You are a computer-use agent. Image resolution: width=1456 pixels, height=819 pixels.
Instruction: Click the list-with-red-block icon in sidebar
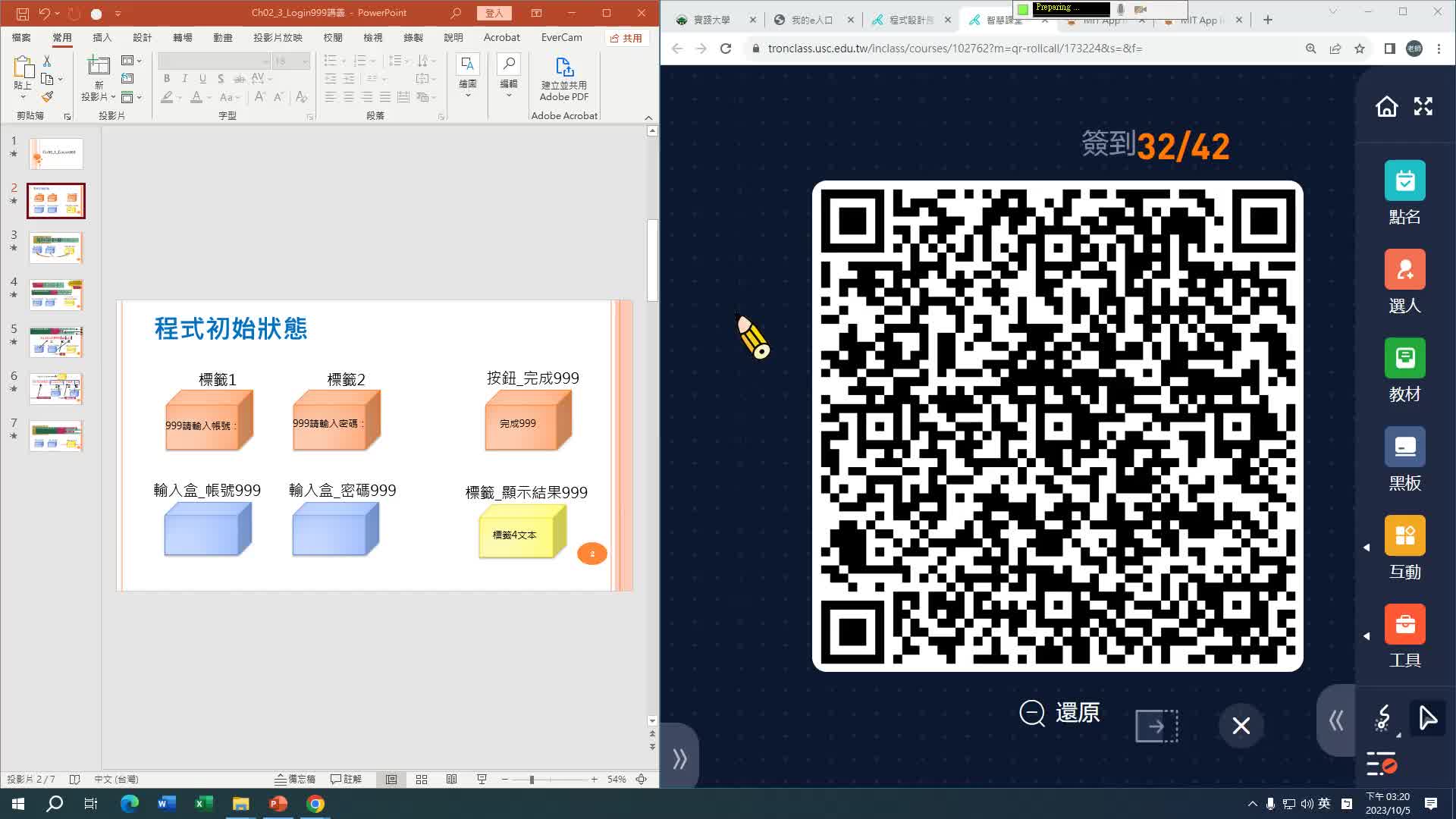click(1381, 764)
